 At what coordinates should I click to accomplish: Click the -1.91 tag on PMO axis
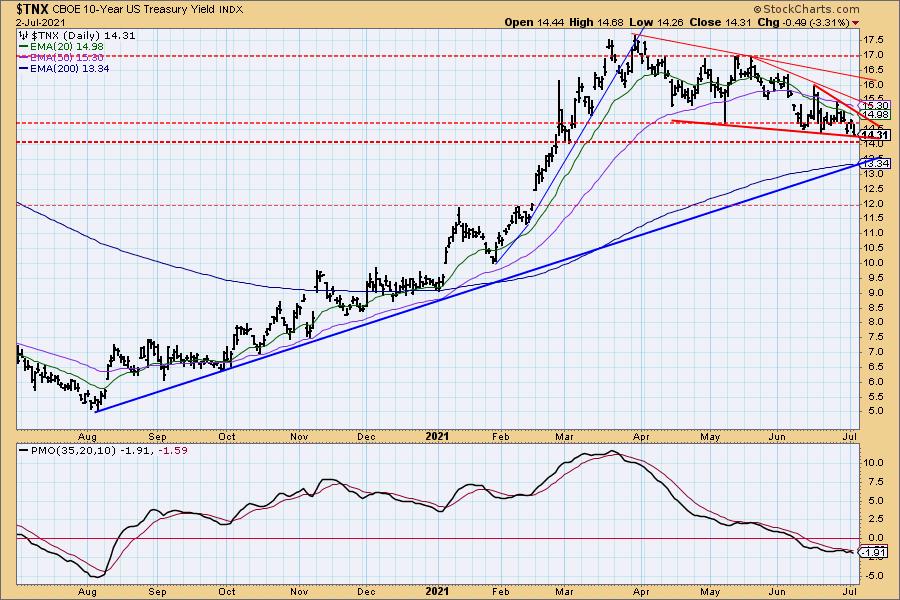point(874,552)
